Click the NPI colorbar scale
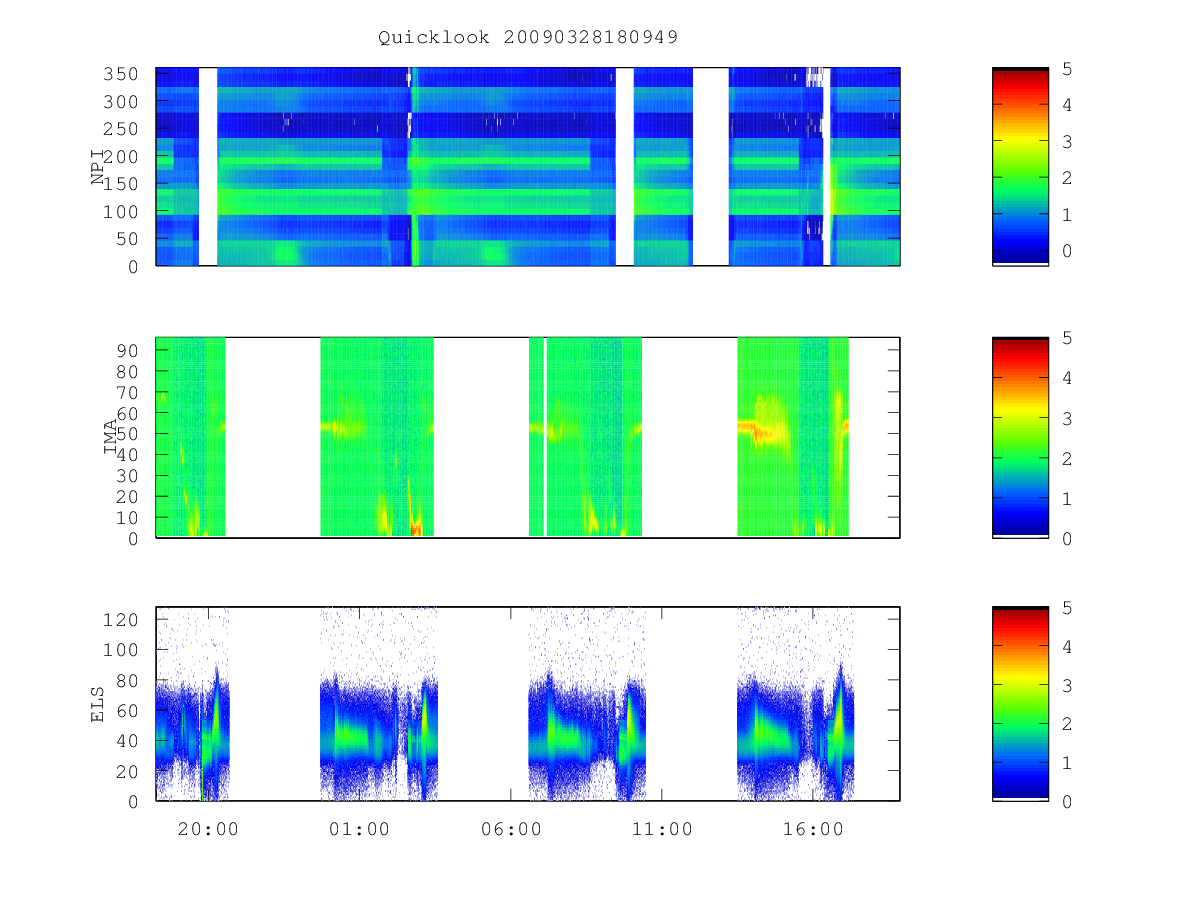Screen dimensions: 1200x900 [1020, 167]
